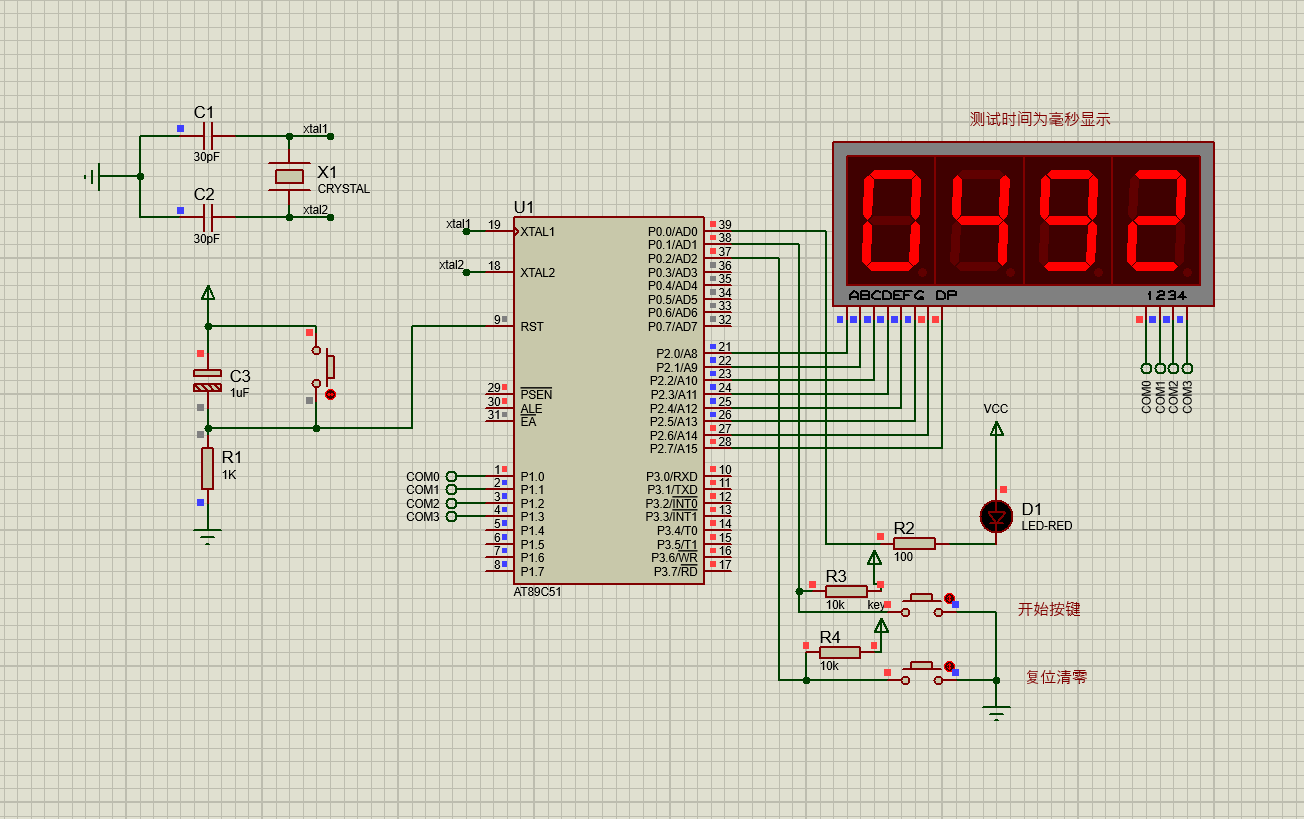1304x819 pixels.
Task: Click the ALE pin label
Action: 531,409
